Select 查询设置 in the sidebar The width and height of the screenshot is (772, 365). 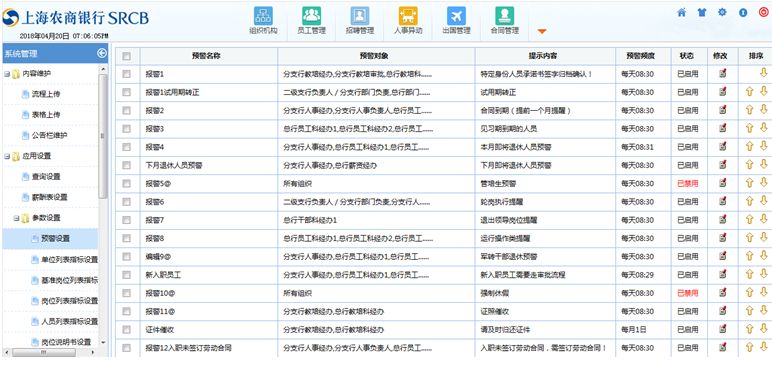coord(46,176)
